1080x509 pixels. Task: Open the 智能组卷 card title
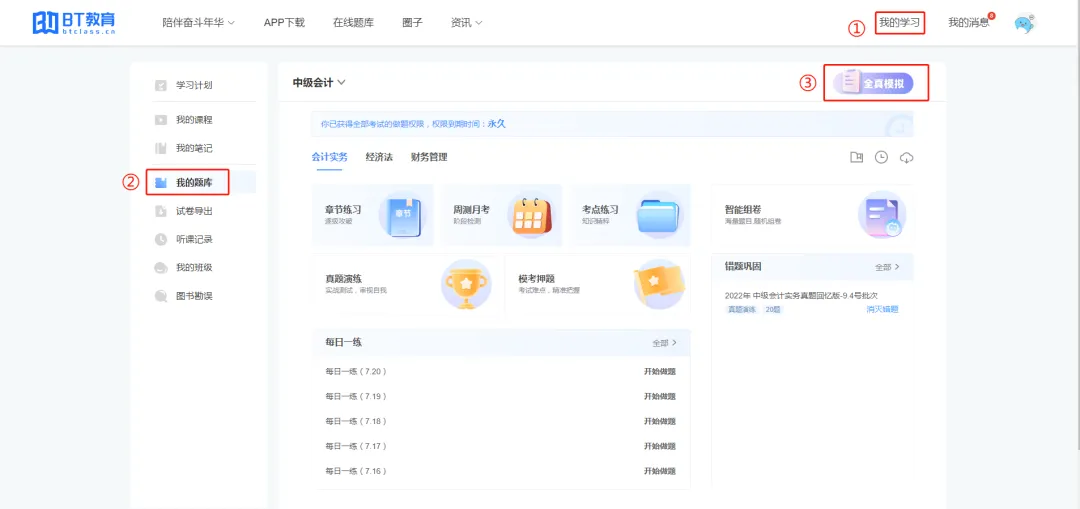coord(742,209)
